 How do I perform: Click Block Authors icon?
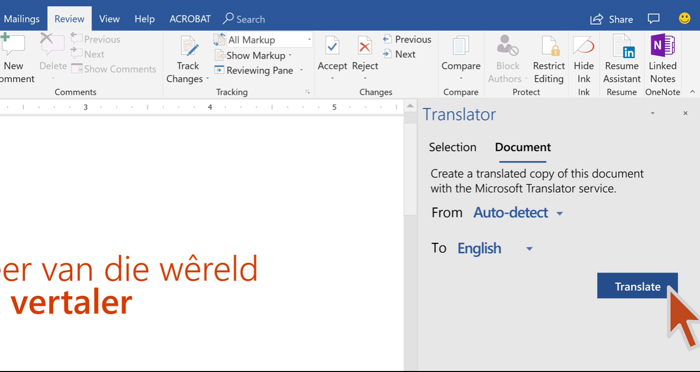[507, 46]
